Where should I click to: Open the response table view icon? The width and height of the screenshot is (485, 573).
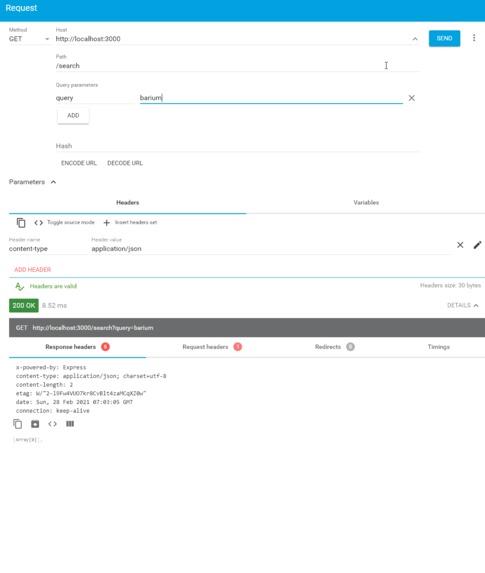tap(70, 424)
